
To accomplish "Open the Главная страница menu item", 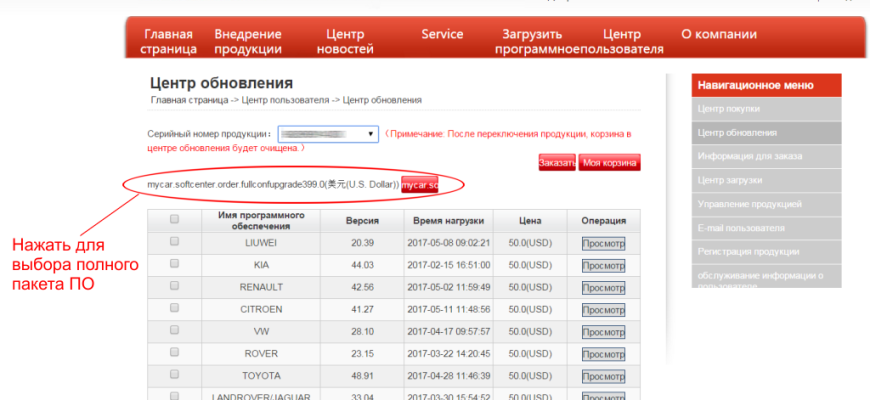I will 168,41.
